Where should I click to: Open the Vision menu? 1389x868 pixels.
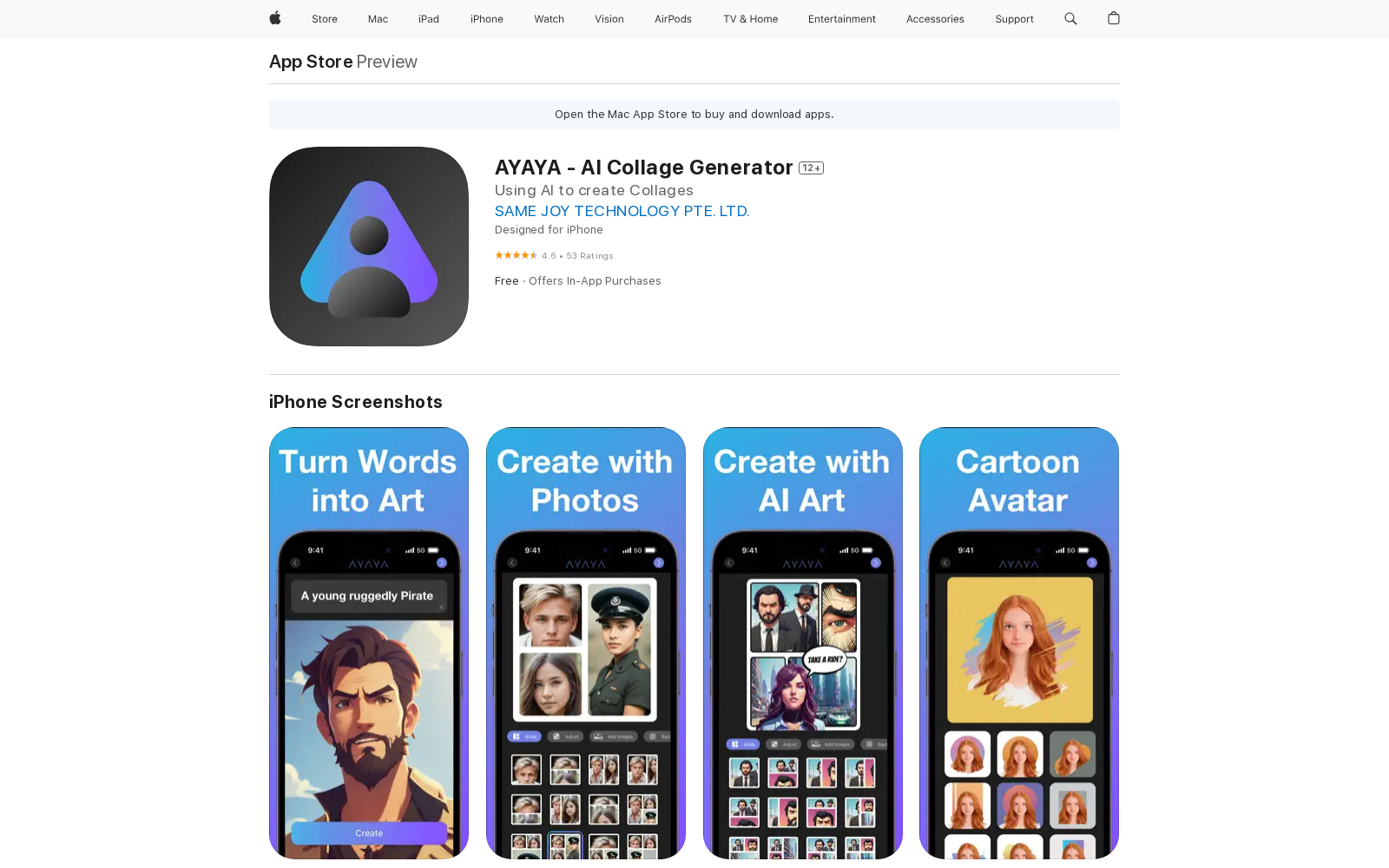click(609, 19)
